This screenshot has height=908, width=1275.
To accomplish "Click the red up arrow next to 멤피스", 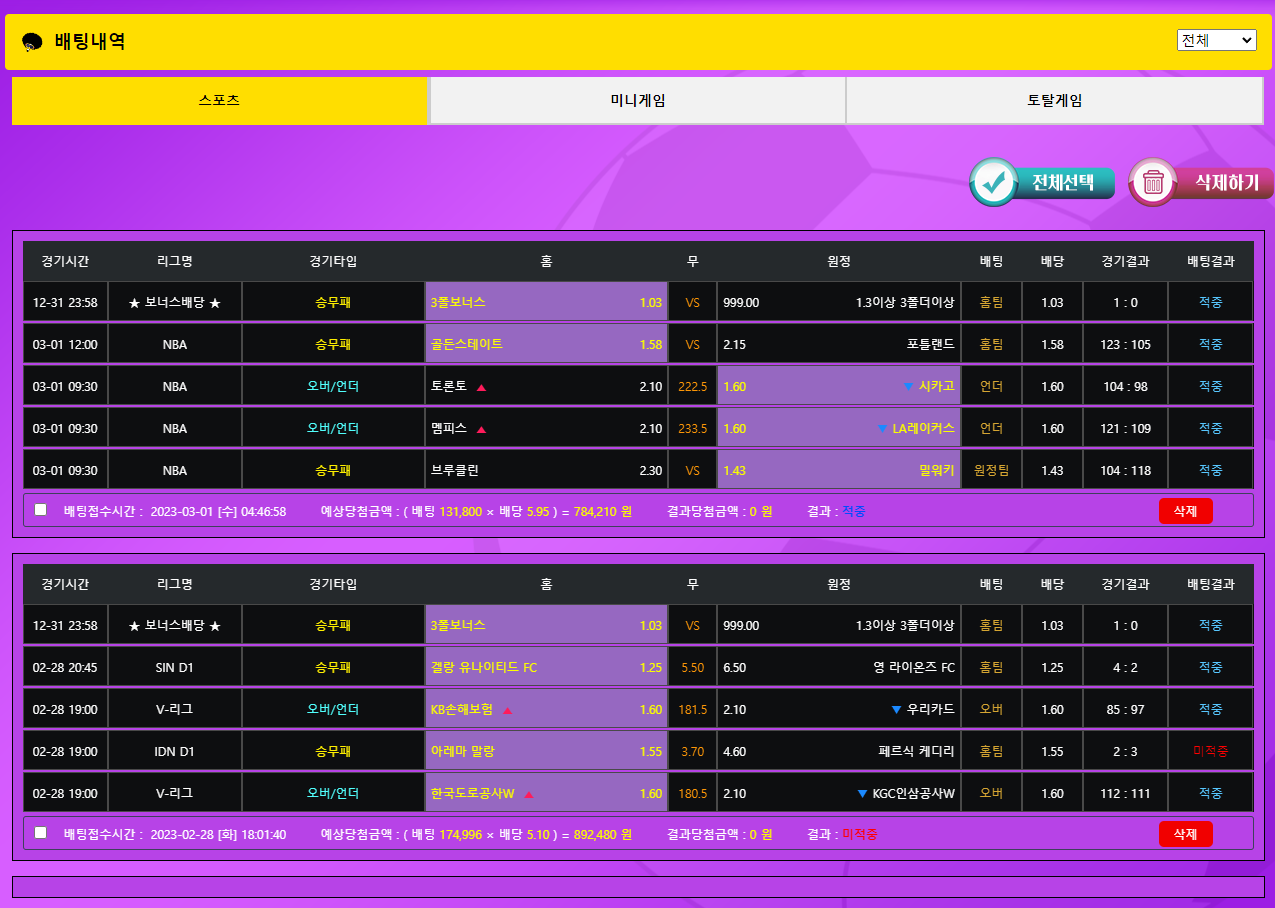I will click(x=481, y=429).
